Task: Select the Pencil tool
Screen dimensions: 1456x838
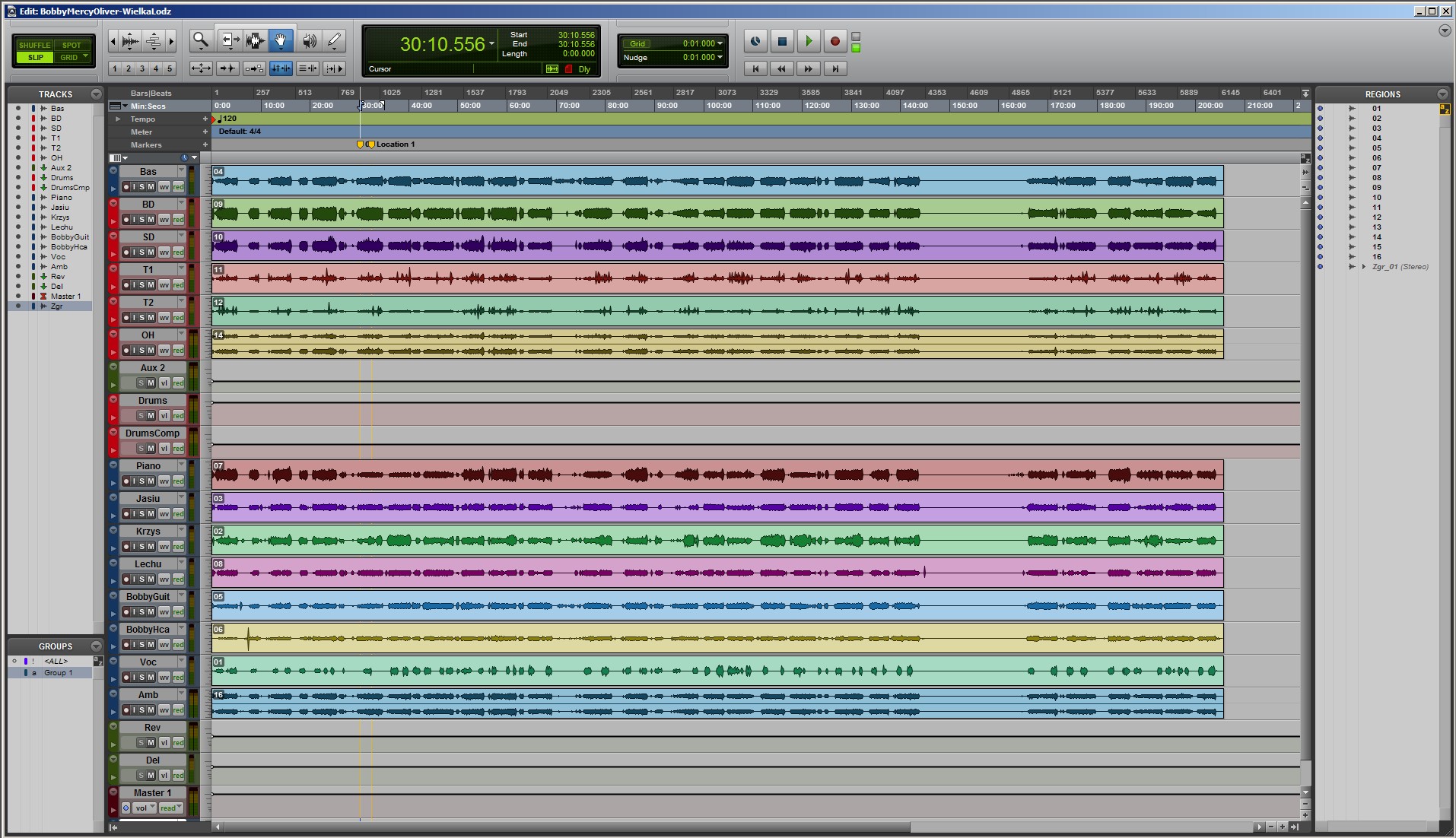Action: click(334, 41)
